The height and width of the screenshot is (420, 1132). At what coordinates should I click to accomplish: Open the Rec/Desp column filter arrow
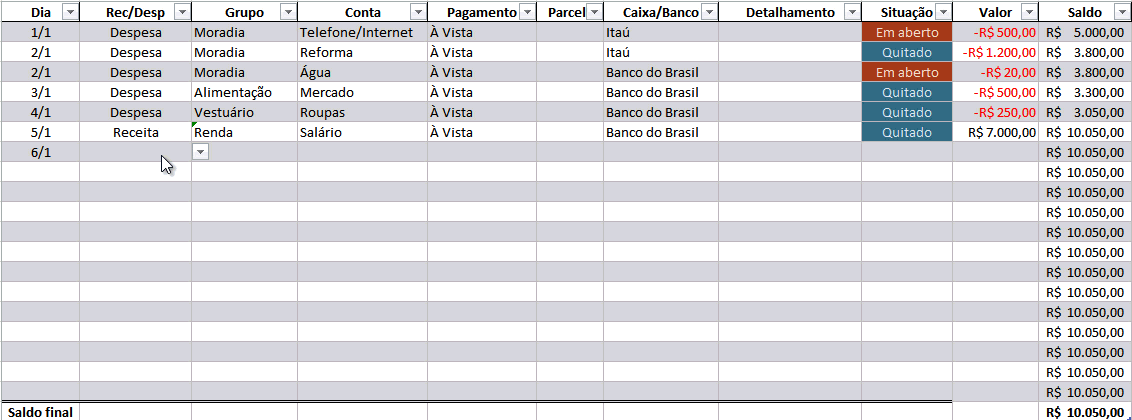182,12
